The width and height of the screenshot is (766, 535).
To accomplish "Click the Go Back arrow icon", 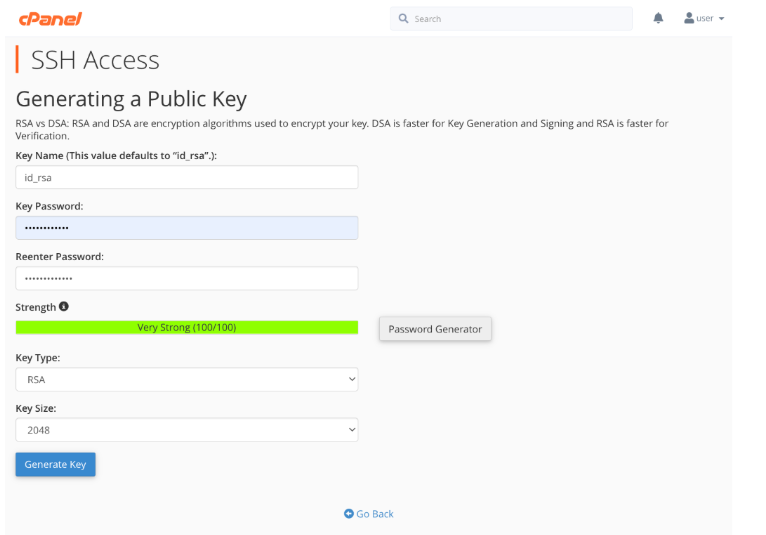I will point(349,514).
